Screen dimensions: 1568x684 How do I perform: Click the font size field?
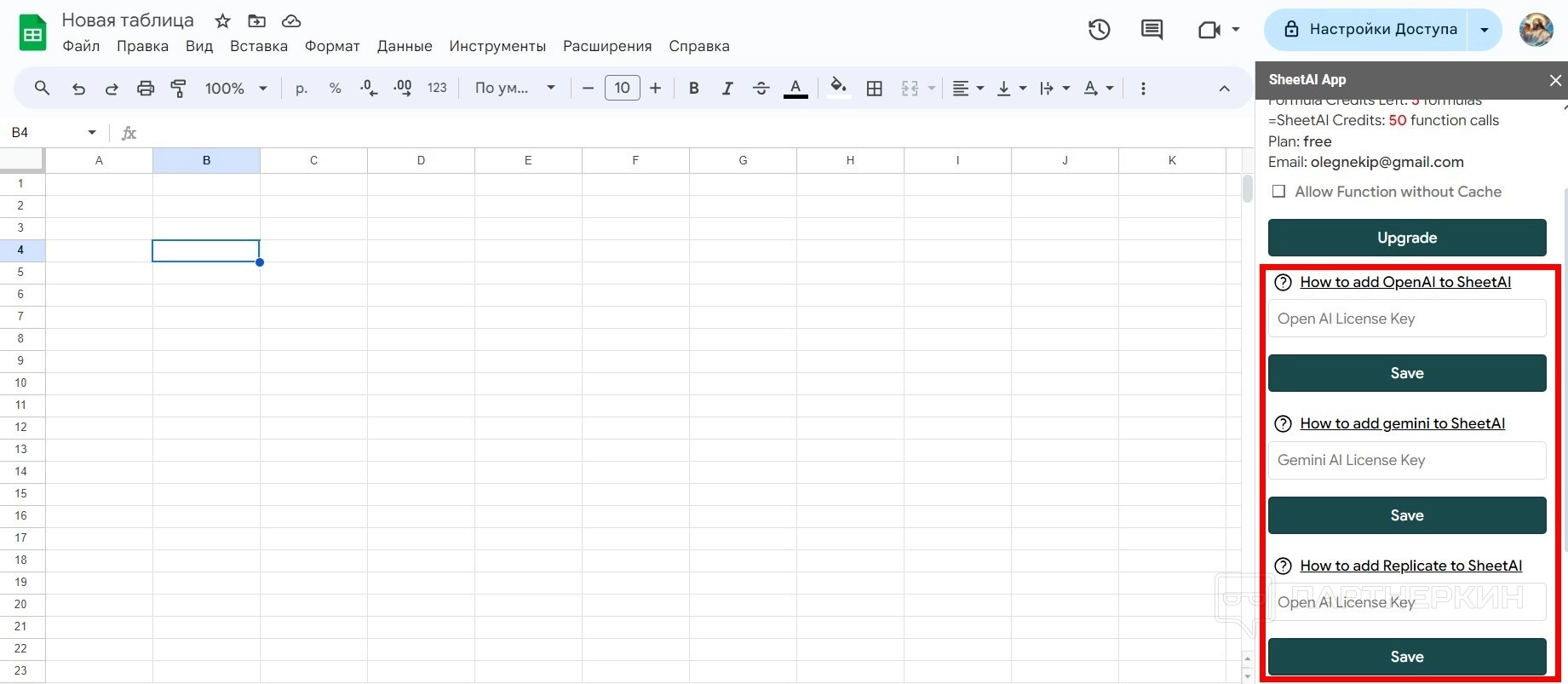pos(623,88)
